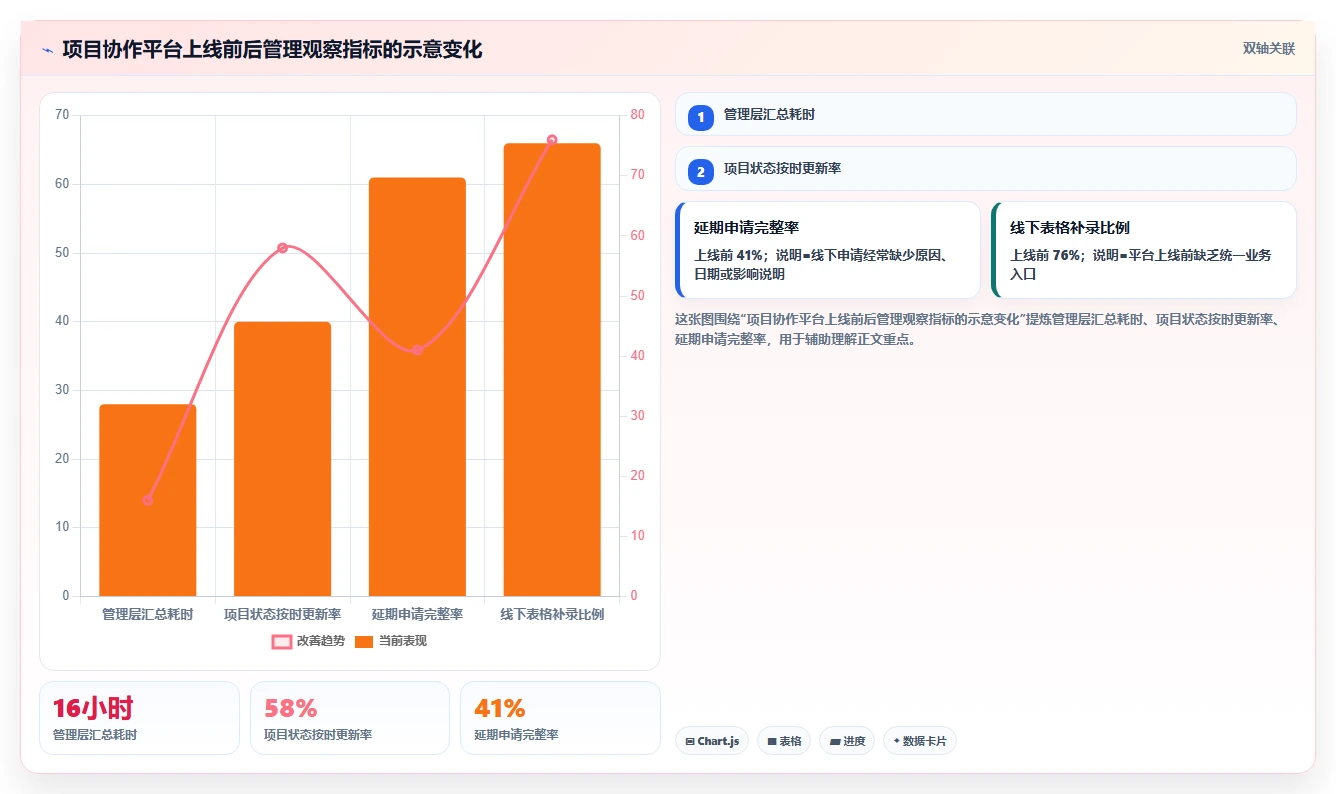
Task: Click the 41% stat card
Action: (560, 718)
